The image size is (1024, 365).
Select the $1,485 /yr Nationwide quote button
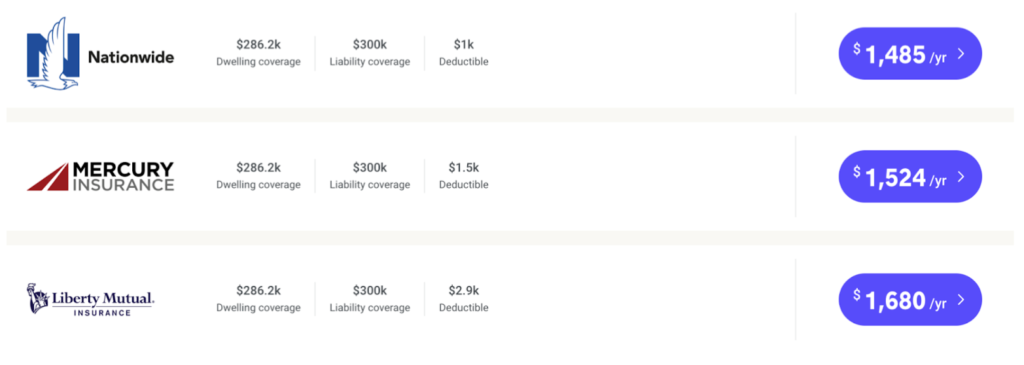pos(910,54)
